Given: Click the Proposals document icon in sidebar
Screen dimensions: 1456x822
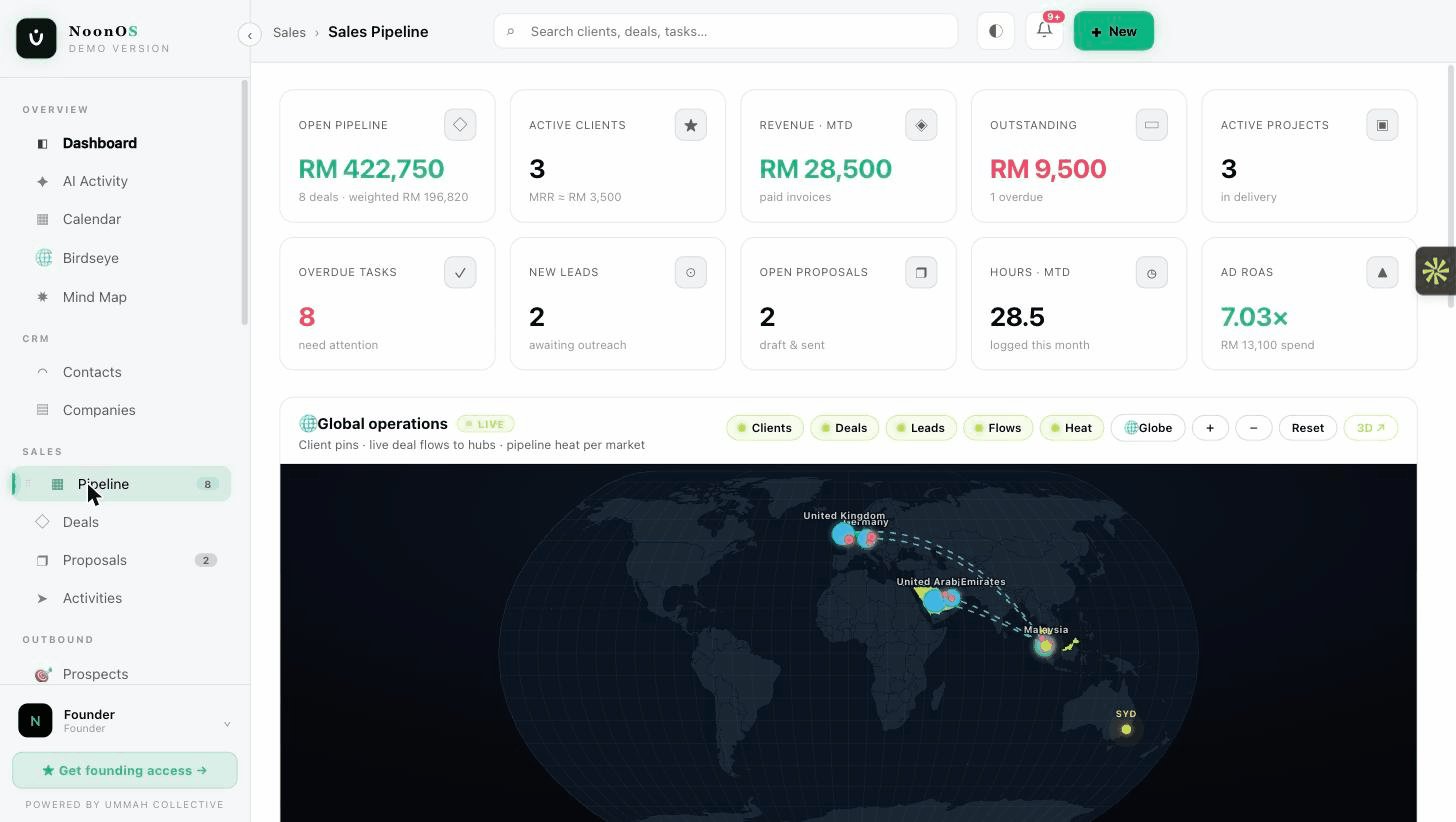Looking at the screenshot, I should coord(42,560).
